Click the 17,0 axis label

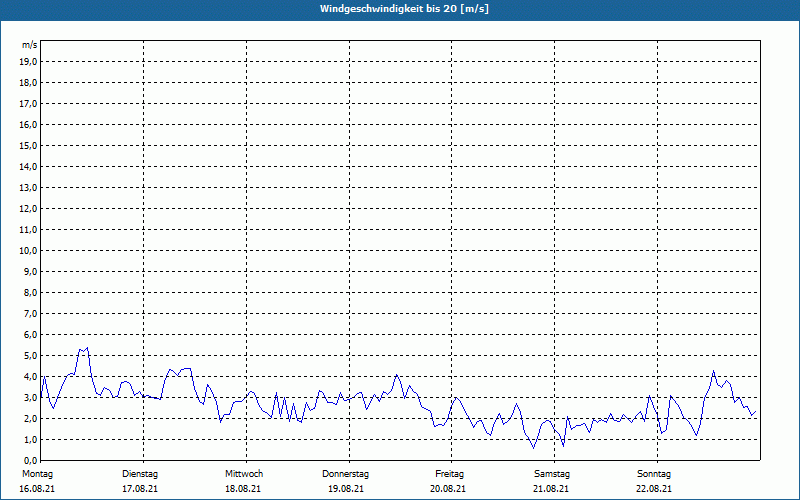(28, 104)
